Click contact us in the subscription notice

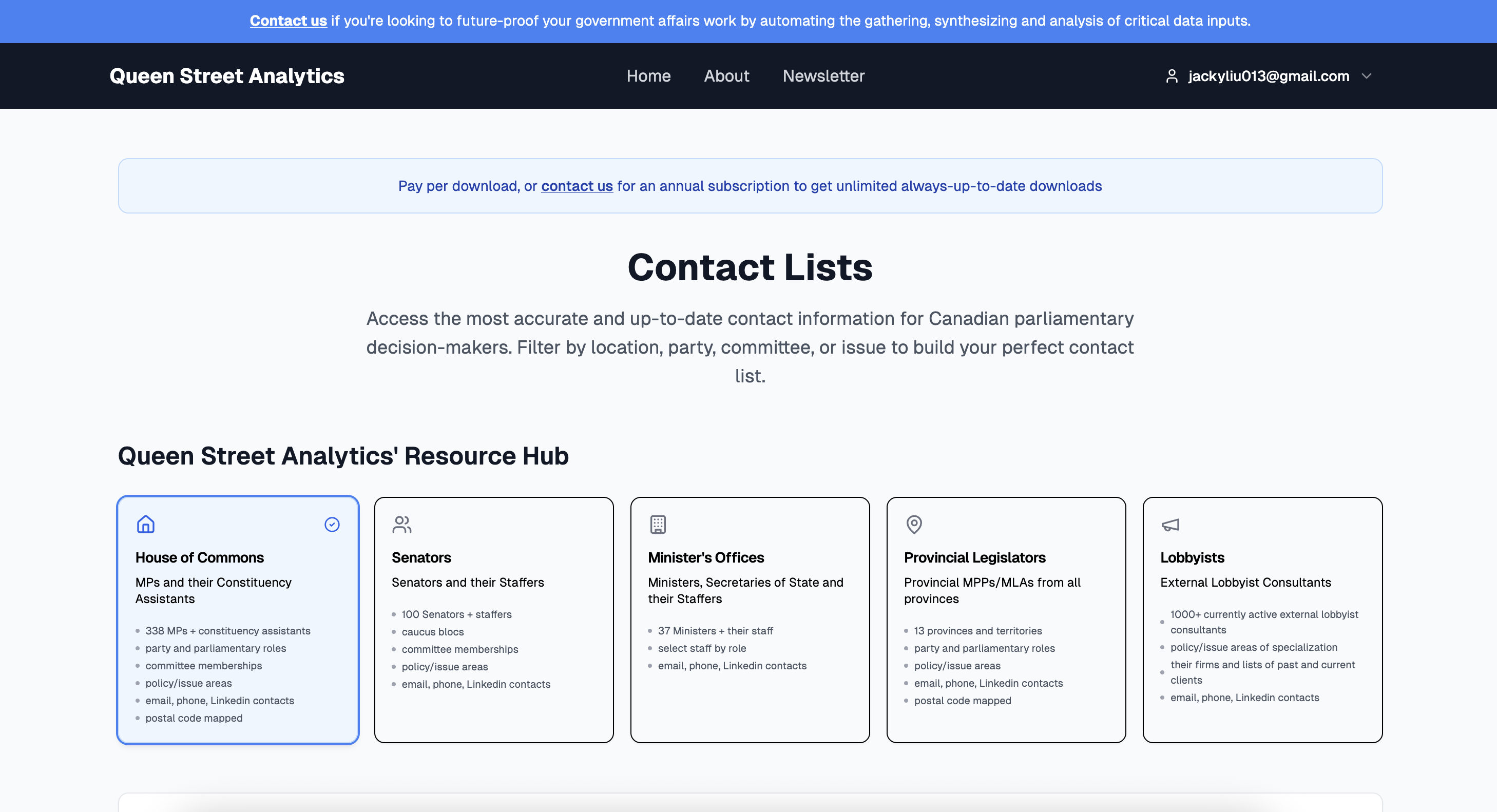[577, 186]
